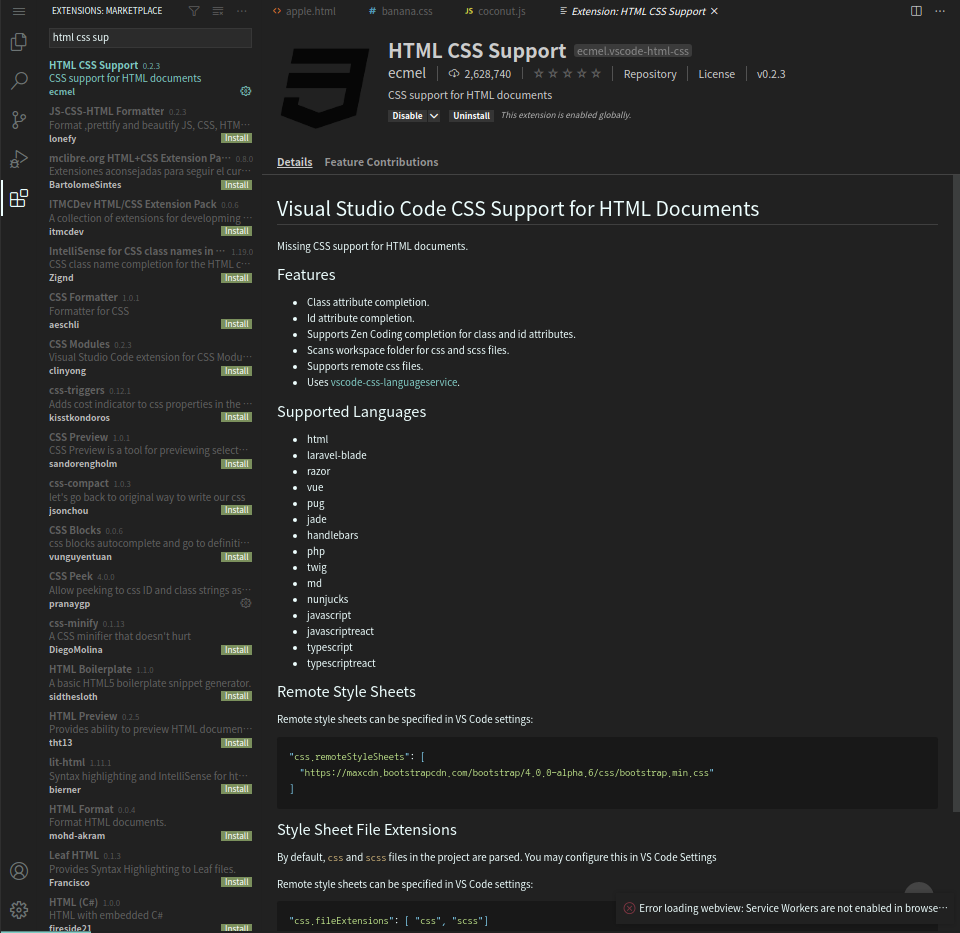Open the Accounts menu icon
The height and width of the screenshot is (933, 960).
click(x=19, y=871)
